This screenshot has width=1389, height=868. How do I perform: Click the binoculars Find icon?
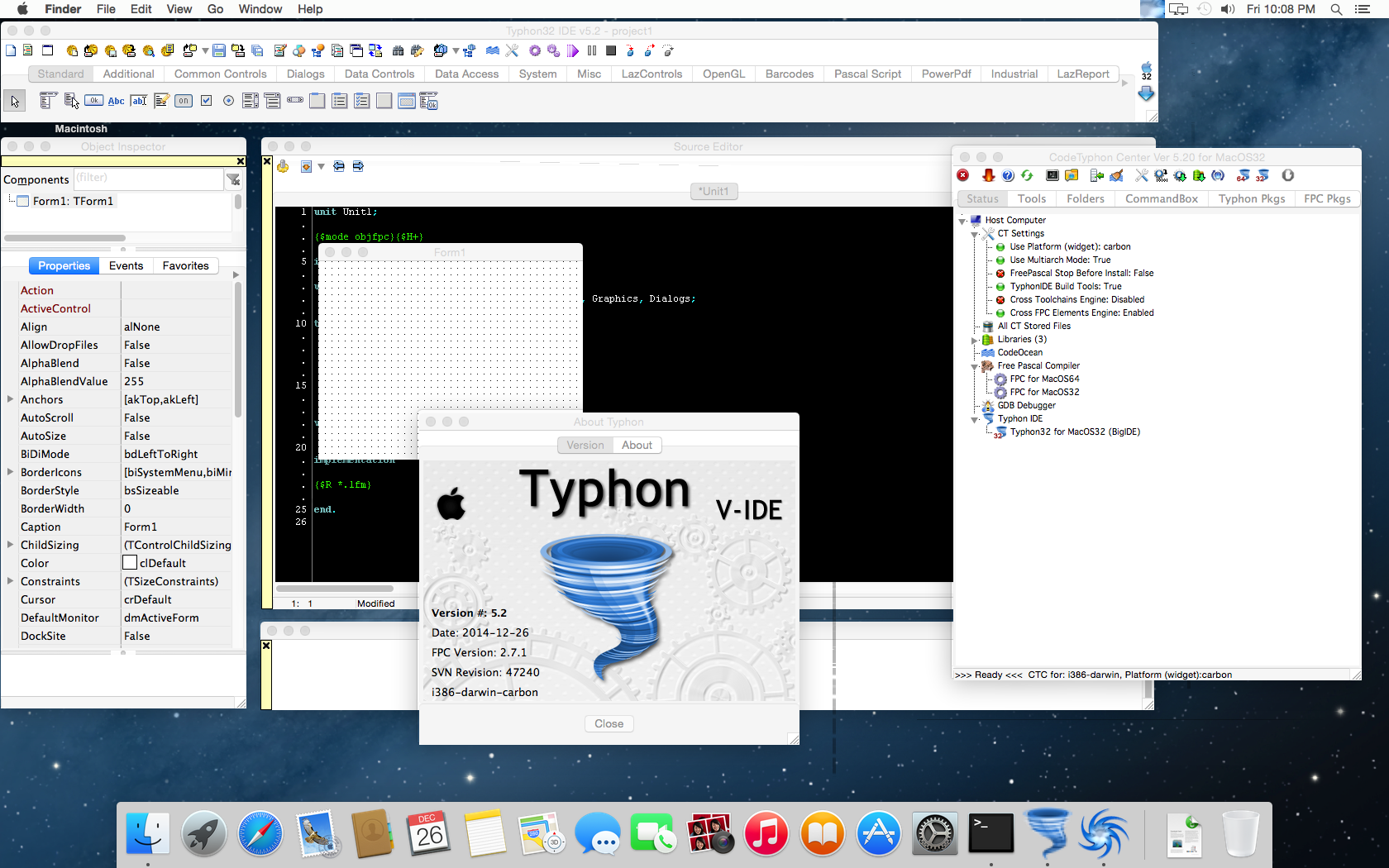398,50
